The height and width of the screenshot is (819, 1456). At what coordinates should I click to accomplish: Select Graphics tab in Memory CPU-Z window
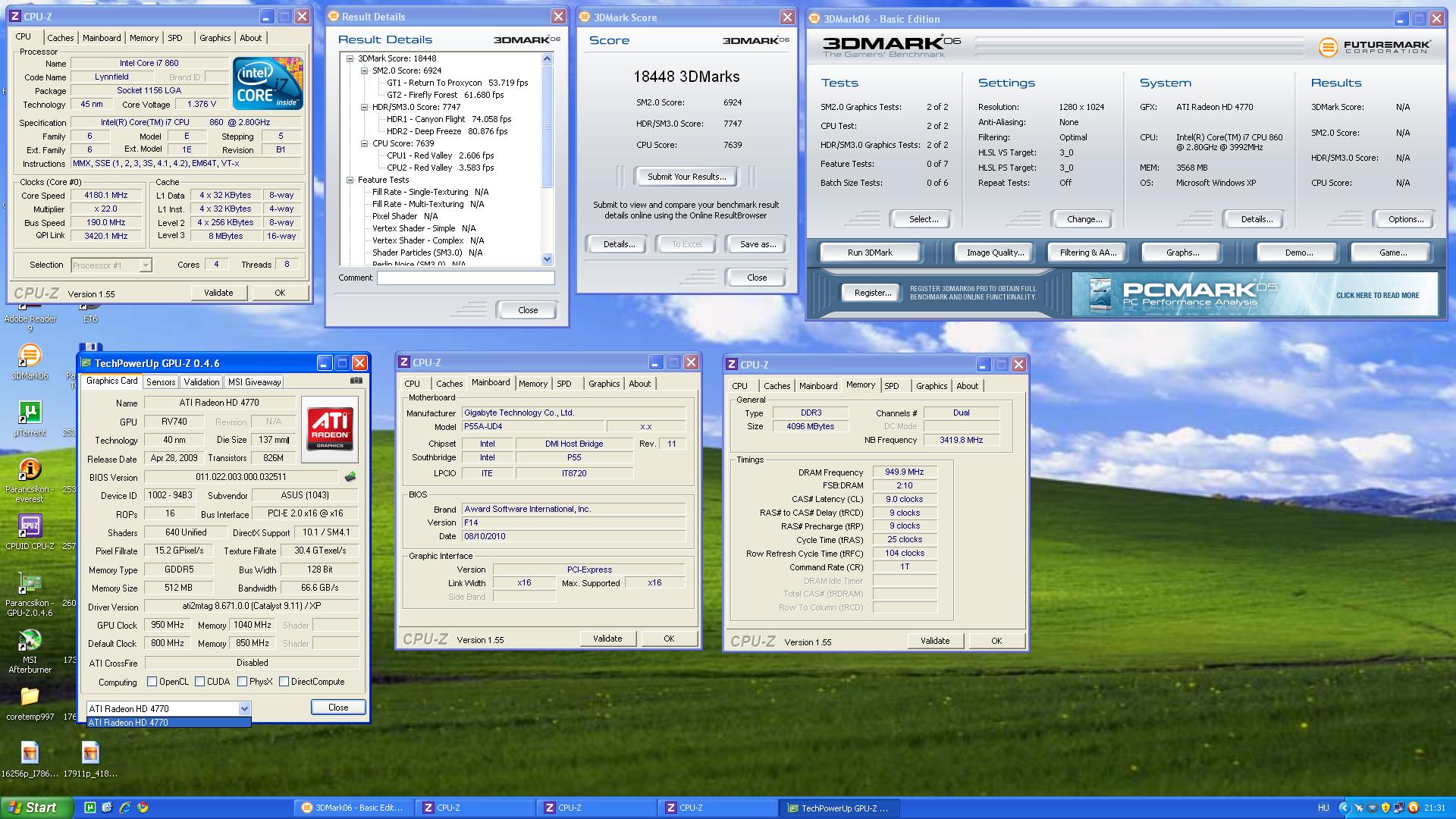point(931,386)
